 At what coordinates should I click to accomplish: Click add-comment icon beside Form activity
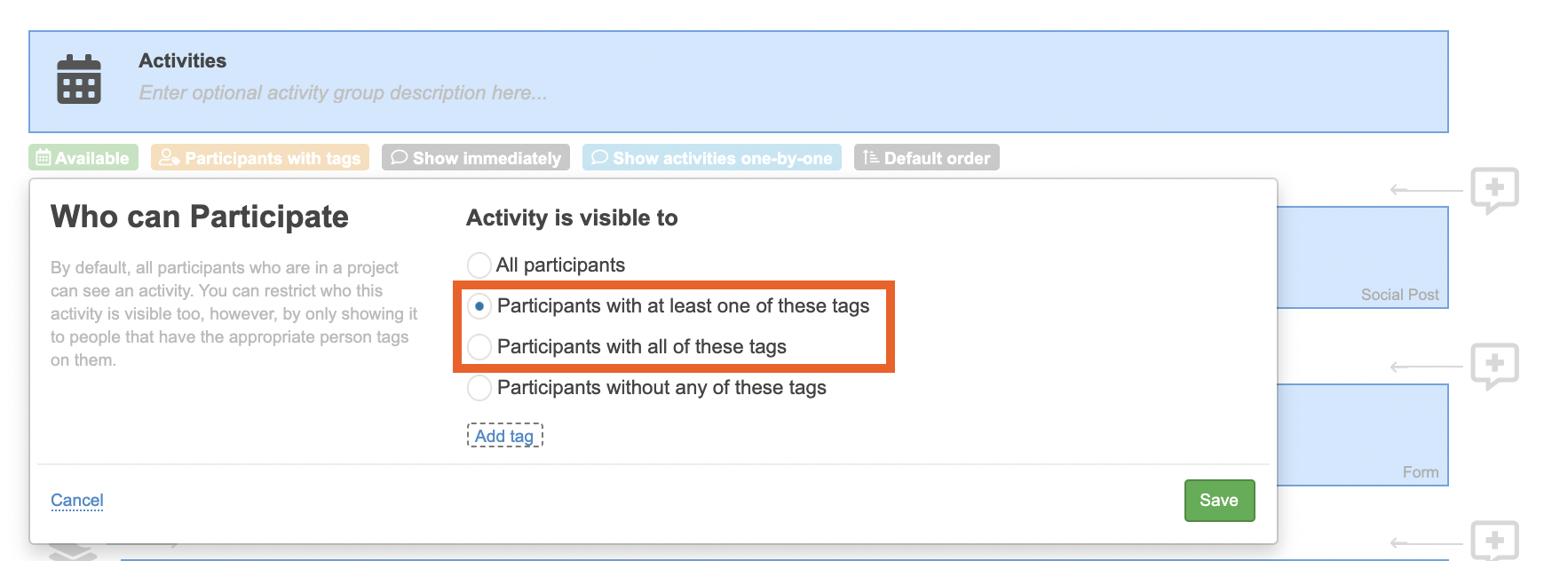(1494, 366)
